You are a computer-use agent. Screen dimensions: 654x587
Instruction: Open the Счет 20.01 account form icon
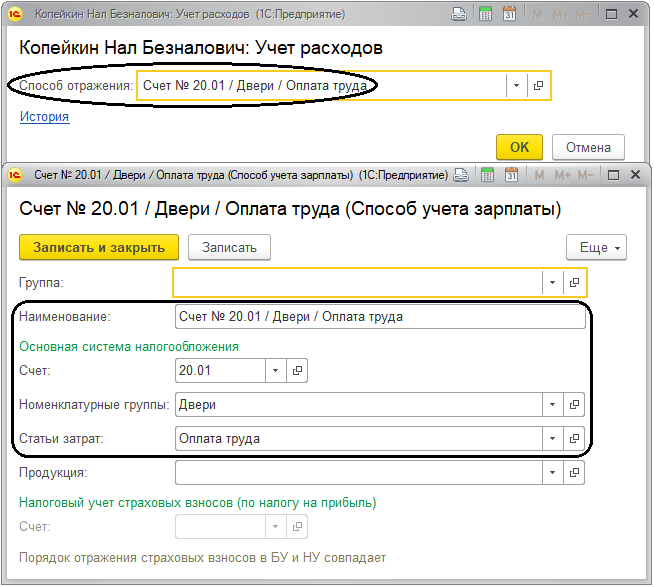point(297,370)
